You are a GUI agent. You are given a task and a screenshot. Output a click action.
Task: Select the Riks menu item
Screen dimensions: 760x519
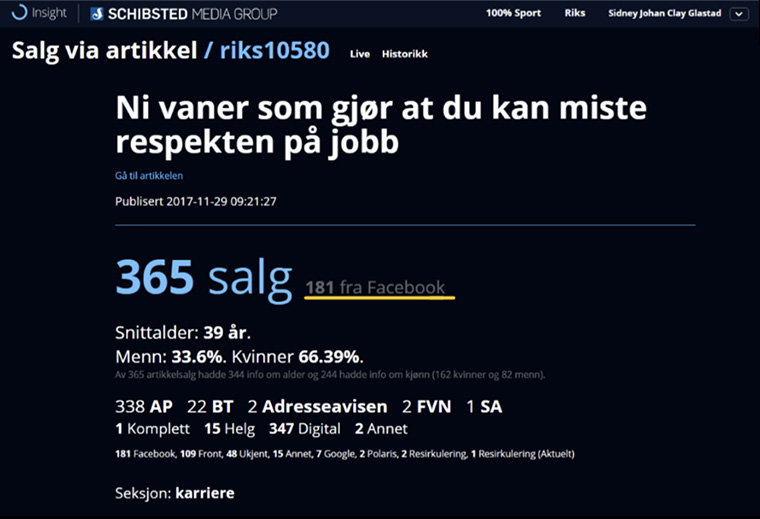[x=575, y=13]
